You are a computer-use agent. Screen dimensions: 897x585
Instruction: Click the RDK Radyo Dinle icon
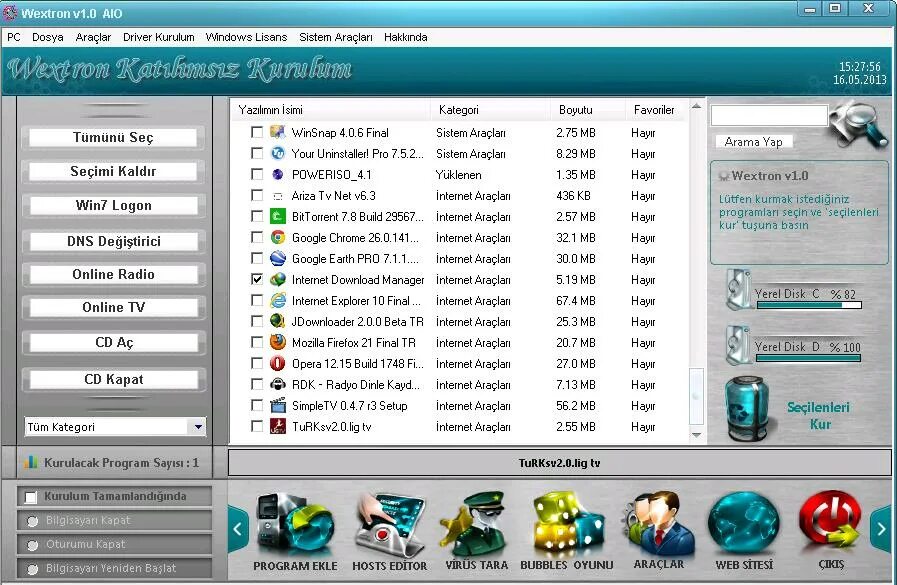tap(277, 384)
